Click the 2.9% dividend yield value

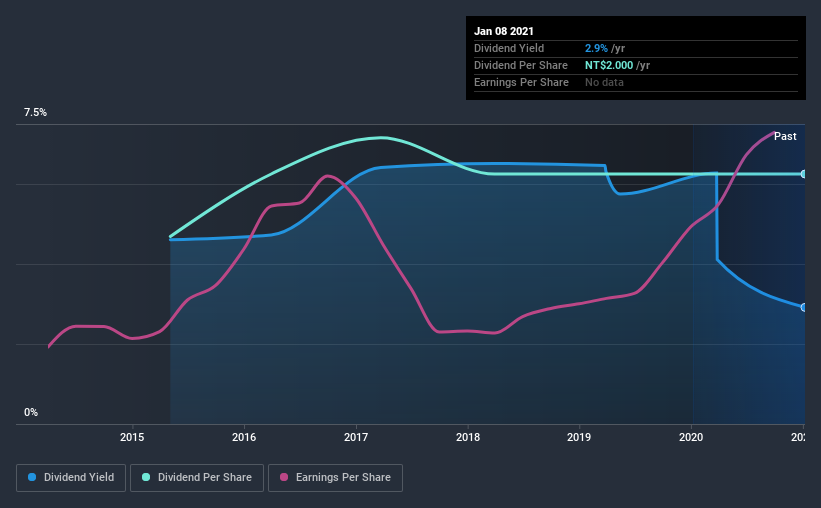point(596,48)
